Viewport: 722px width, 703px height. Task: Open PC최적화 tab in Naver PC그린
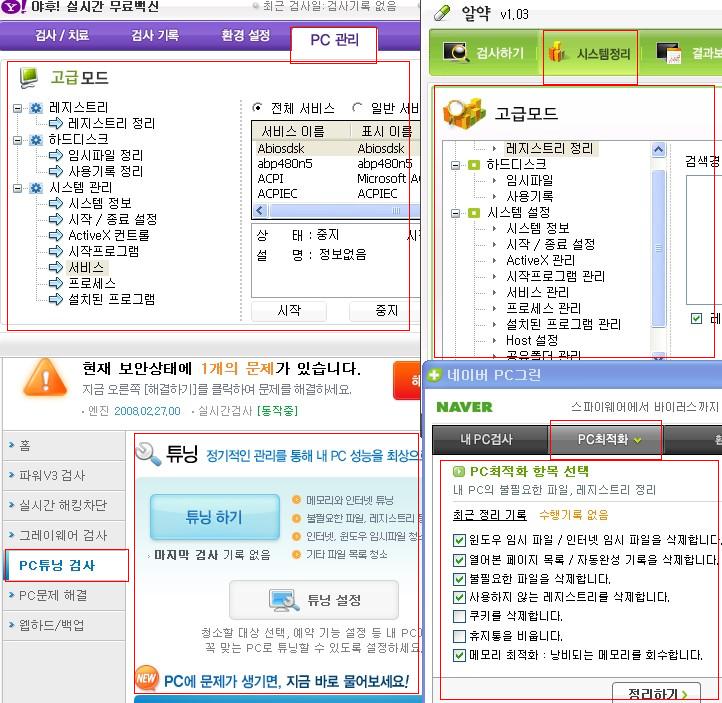pos(606,439)
